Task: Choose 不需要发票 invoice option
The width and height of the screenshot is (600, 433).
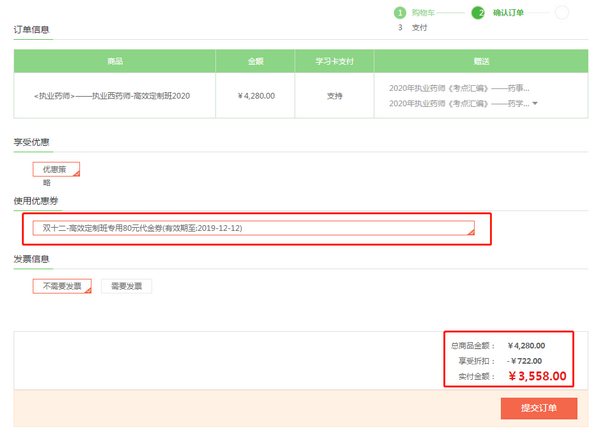Action: point(62,286)
